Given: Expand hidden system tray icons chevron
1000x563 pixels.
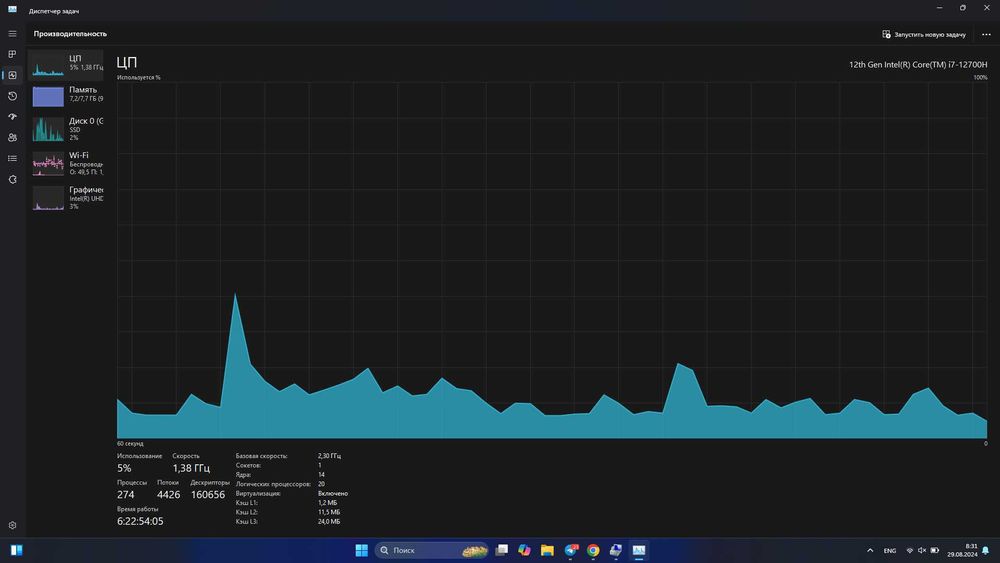Looking at the screenshot, I should click(870, 550).
